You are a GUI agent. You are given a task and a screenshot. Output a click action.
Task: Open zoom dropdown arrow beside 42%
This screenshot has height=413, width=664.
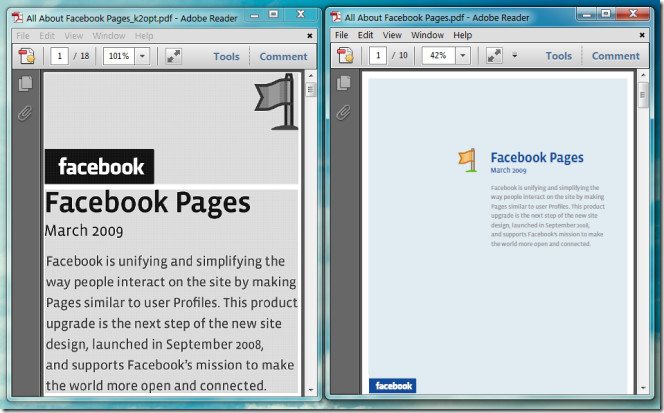(x=463, y=55)
